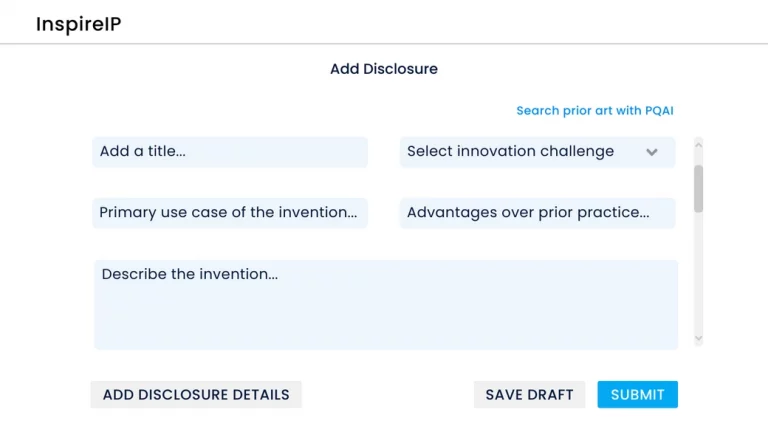Select the Advantages over prior practice field

pyautogui.click(x=537, y=213)
